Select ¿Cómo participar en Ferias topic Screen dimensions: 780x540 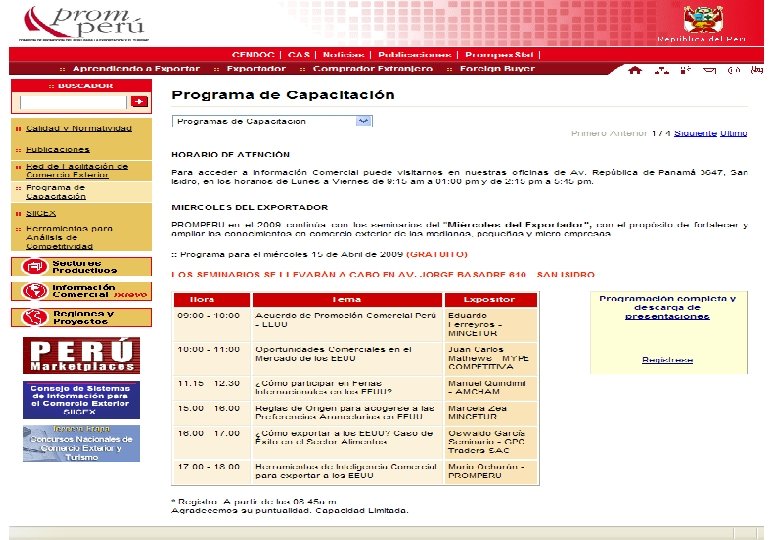coord(347,388)
